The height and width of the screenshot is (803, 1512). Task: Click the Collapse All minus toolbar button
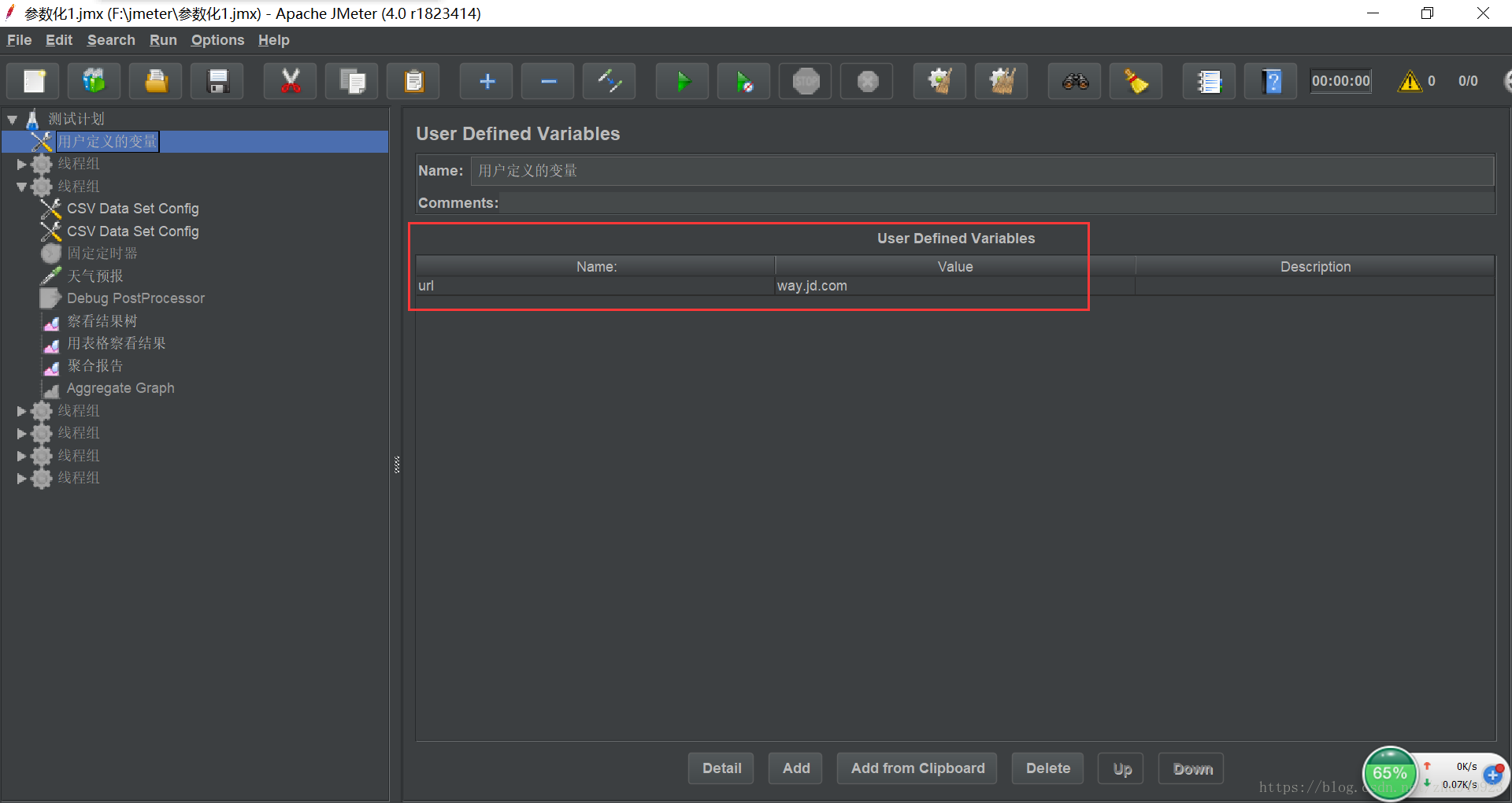click(548, 81)
